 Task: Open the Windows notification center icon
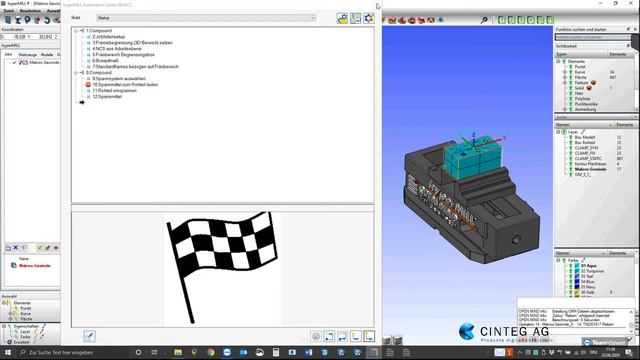(629, 352)
